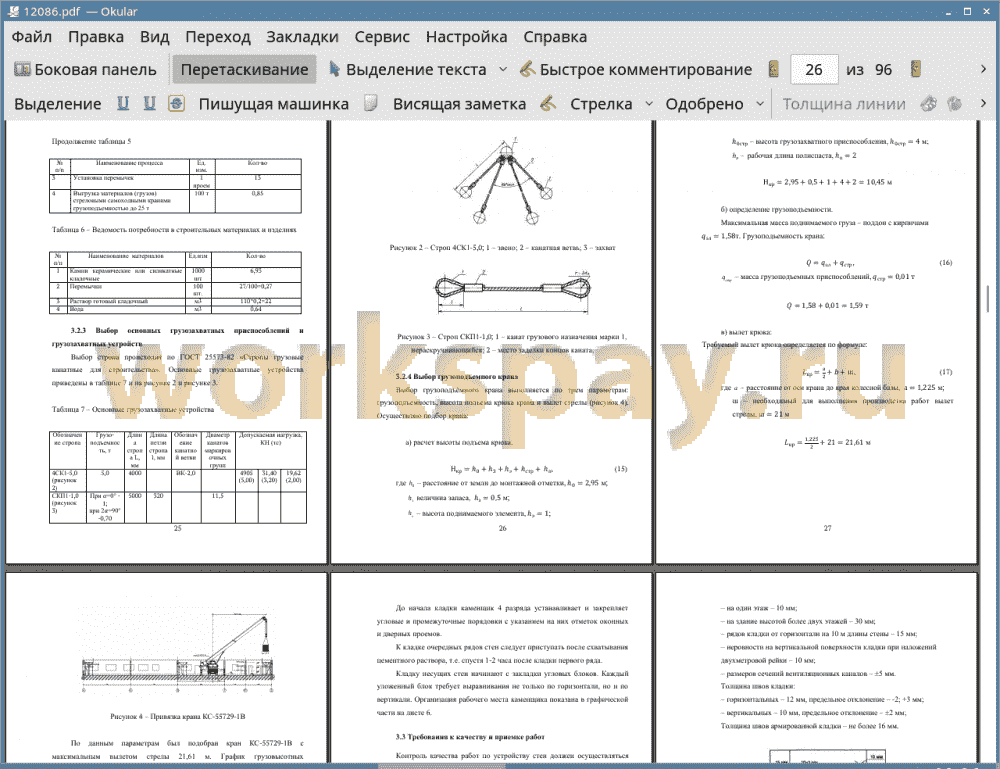The image size is (1000, 769).
Task: Click the total pages count 96
Action: point(883,70)
